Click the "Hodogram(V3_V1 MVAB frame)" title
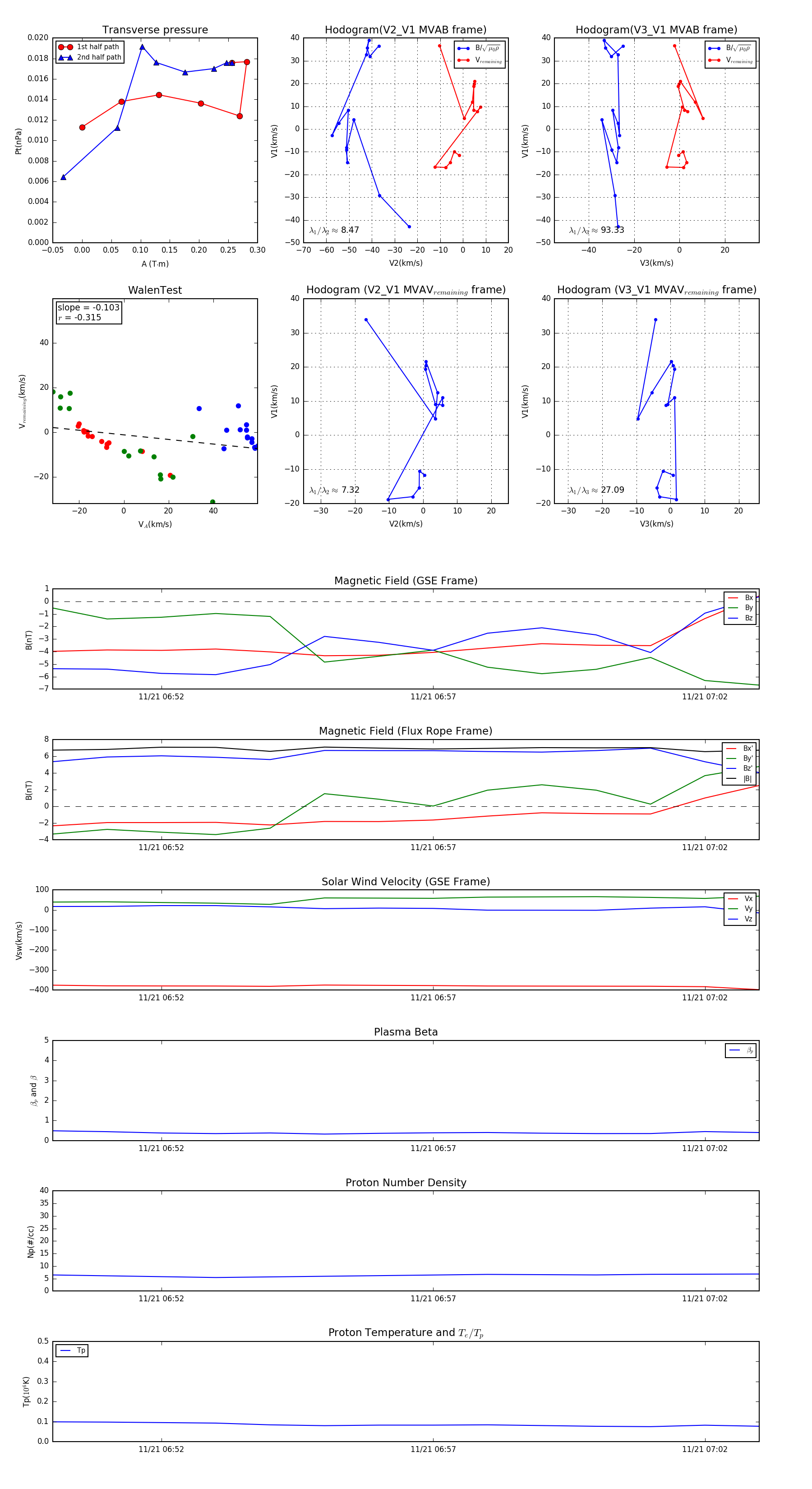The width and height of the screenshot is (812, 1489). tap(656, 30)
